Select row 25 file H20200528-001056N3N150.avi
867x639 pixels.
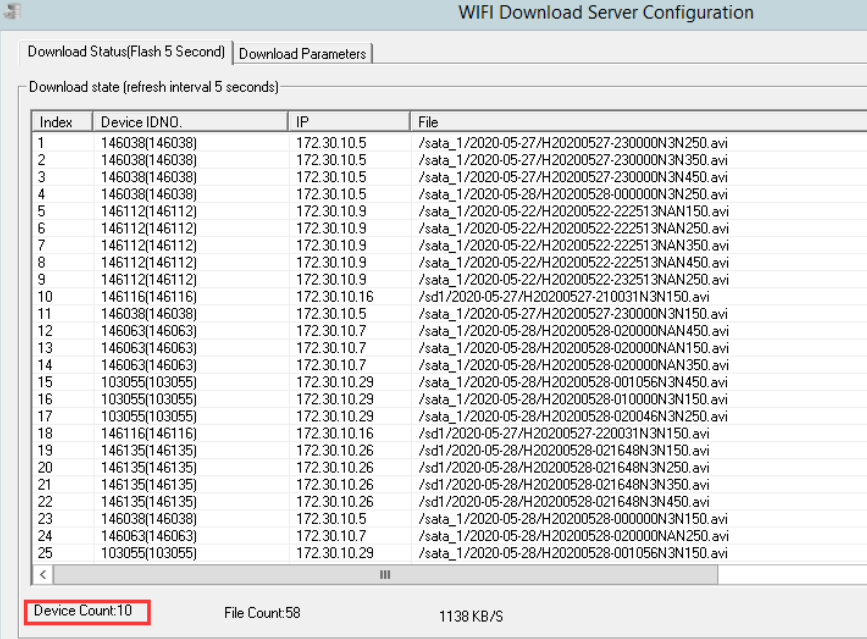coord(573,553)
